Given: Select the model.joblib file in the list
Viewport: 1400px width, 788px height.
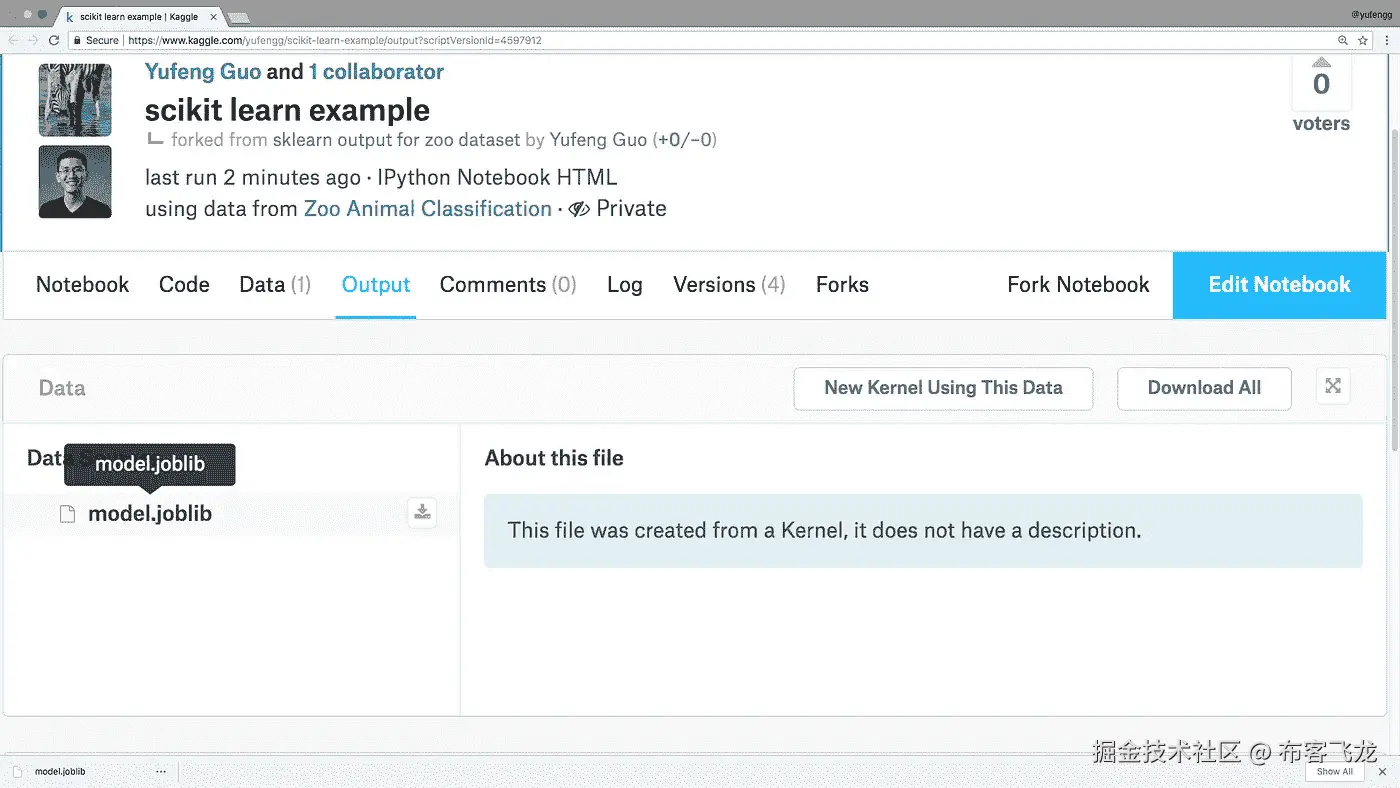Looking at the screenshot, I should click(x=150, y=514).
